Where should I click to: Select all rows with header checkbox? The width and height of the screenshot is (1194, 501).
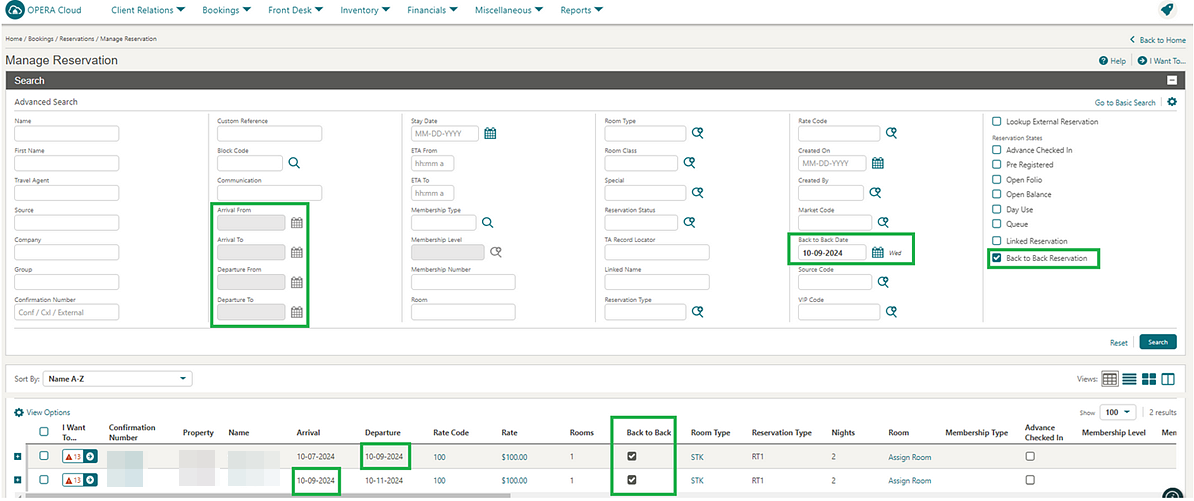[x=44, y=432]
